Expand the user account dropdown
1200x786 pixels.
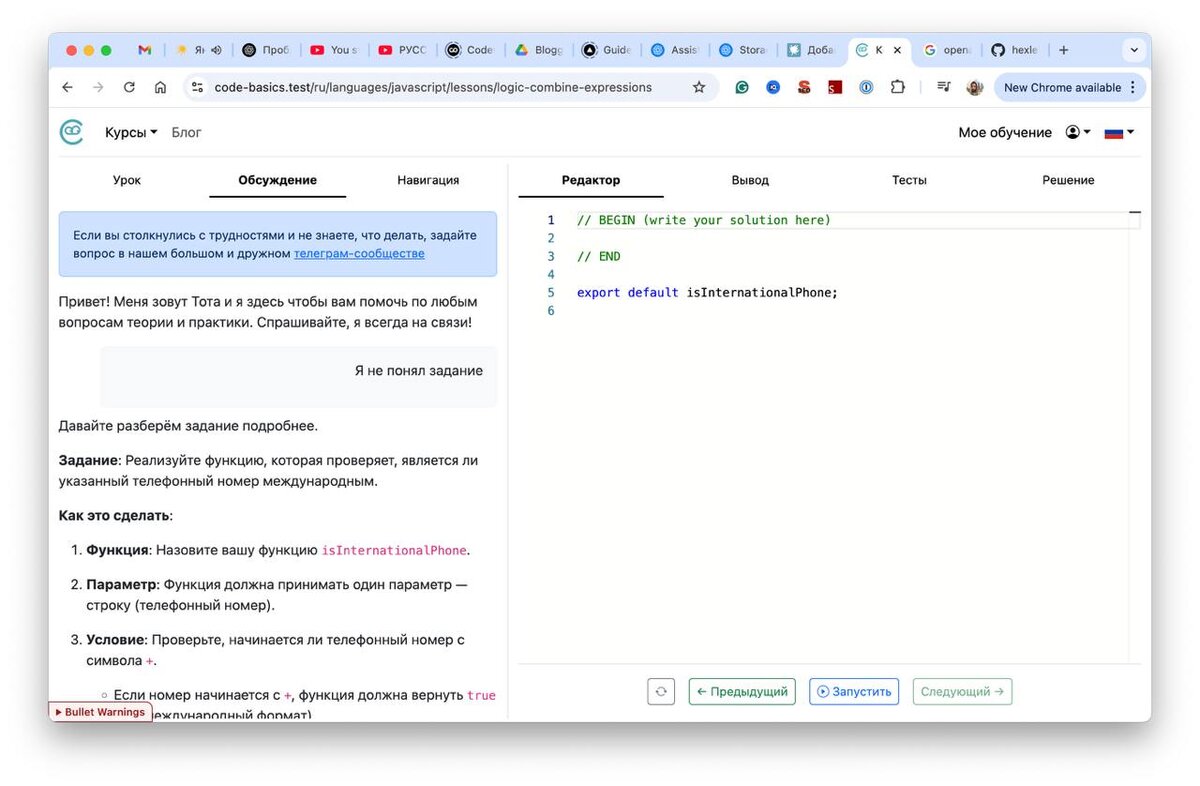[1078, 132]
